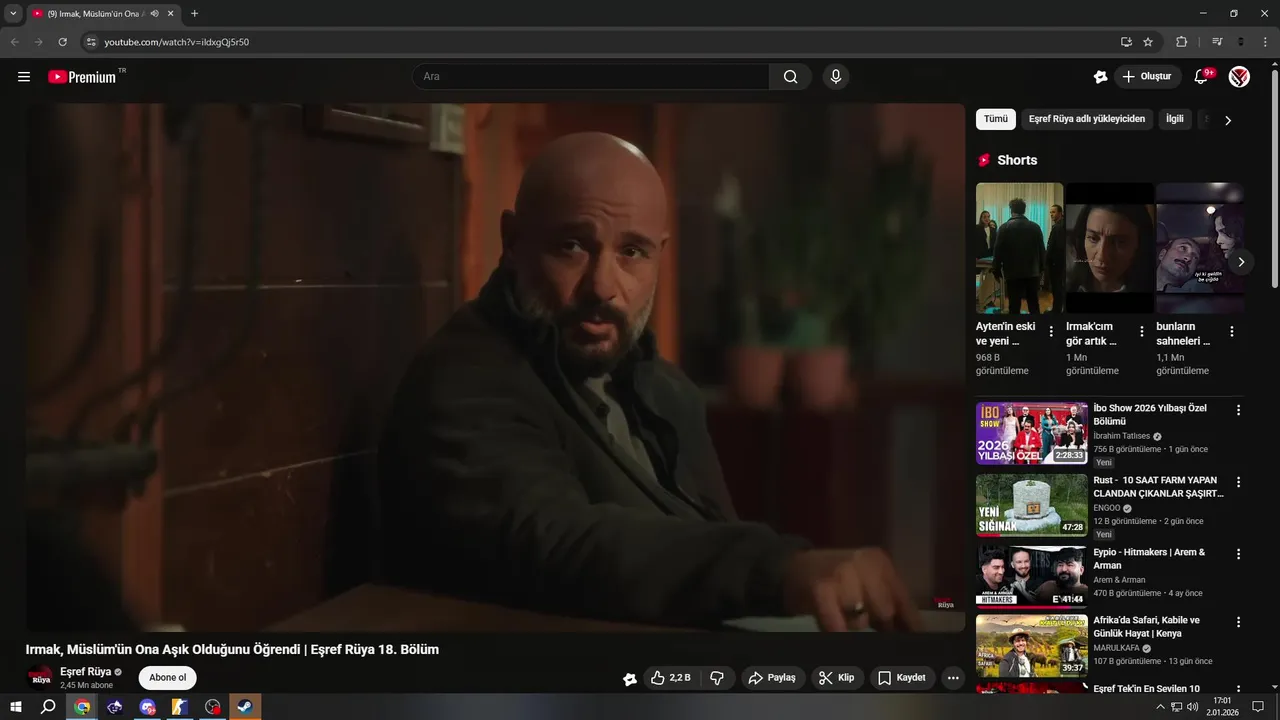
Task: Create a clip with the Klip button
Action: [837, 678]
